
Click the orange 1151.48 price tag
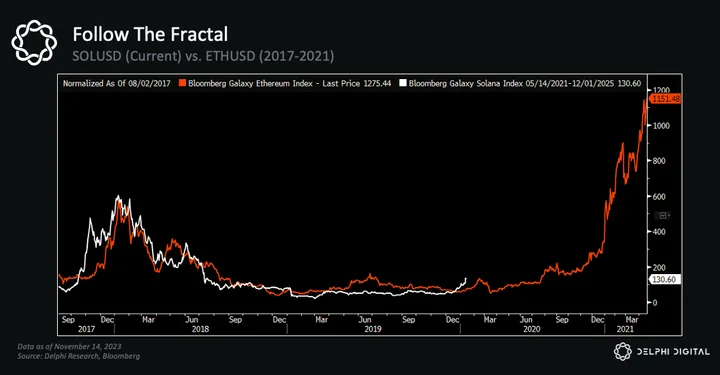665,99
